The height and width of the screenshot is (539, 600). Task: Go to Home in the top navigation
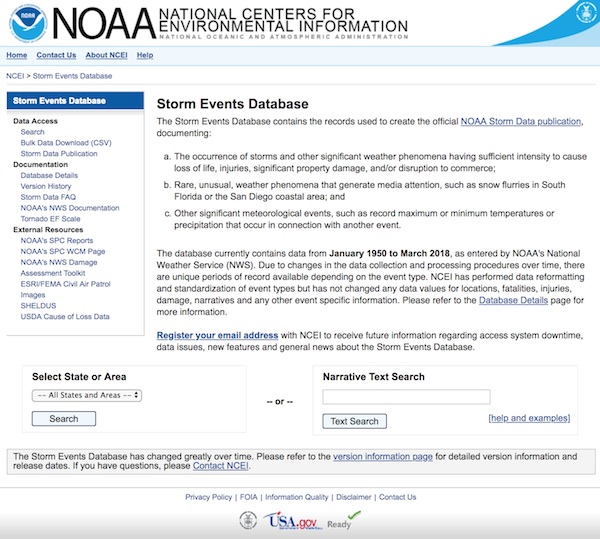tap(16, 55)
